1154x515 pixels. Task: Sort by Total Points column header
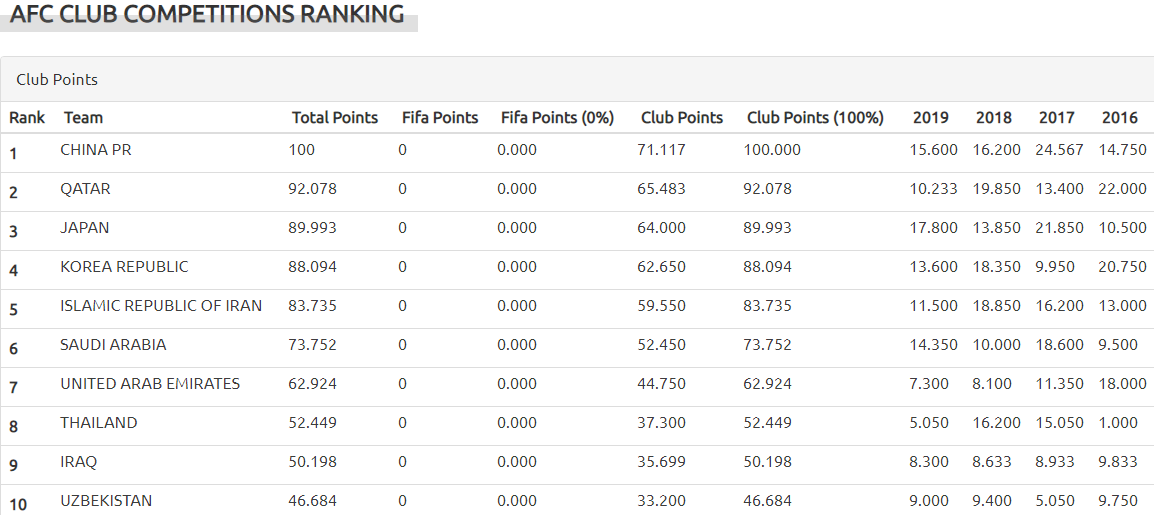pyautogui.click(x=335, y=118)
